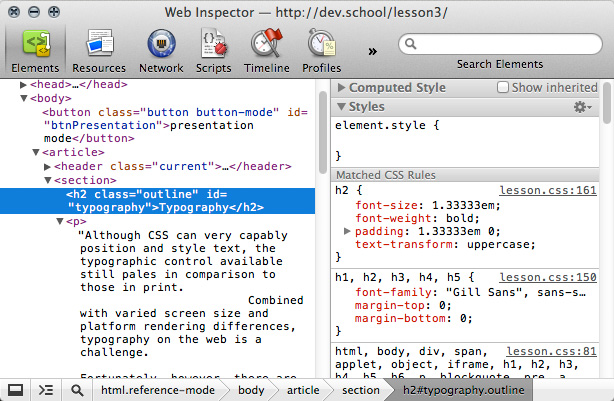614x401 pixels.
Task: Open the Elements panel
Action: pyautogui.click(x=35, y=51)
